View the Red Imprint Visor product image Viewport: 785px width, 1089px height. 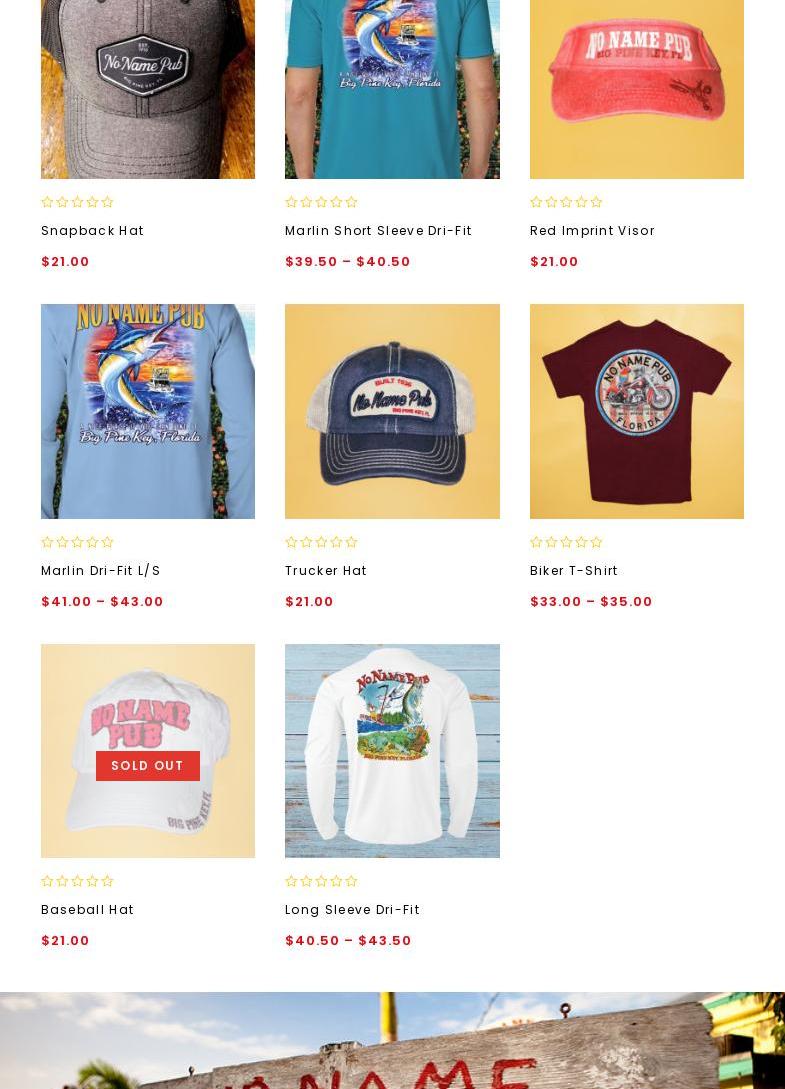[x=636, y=89]
